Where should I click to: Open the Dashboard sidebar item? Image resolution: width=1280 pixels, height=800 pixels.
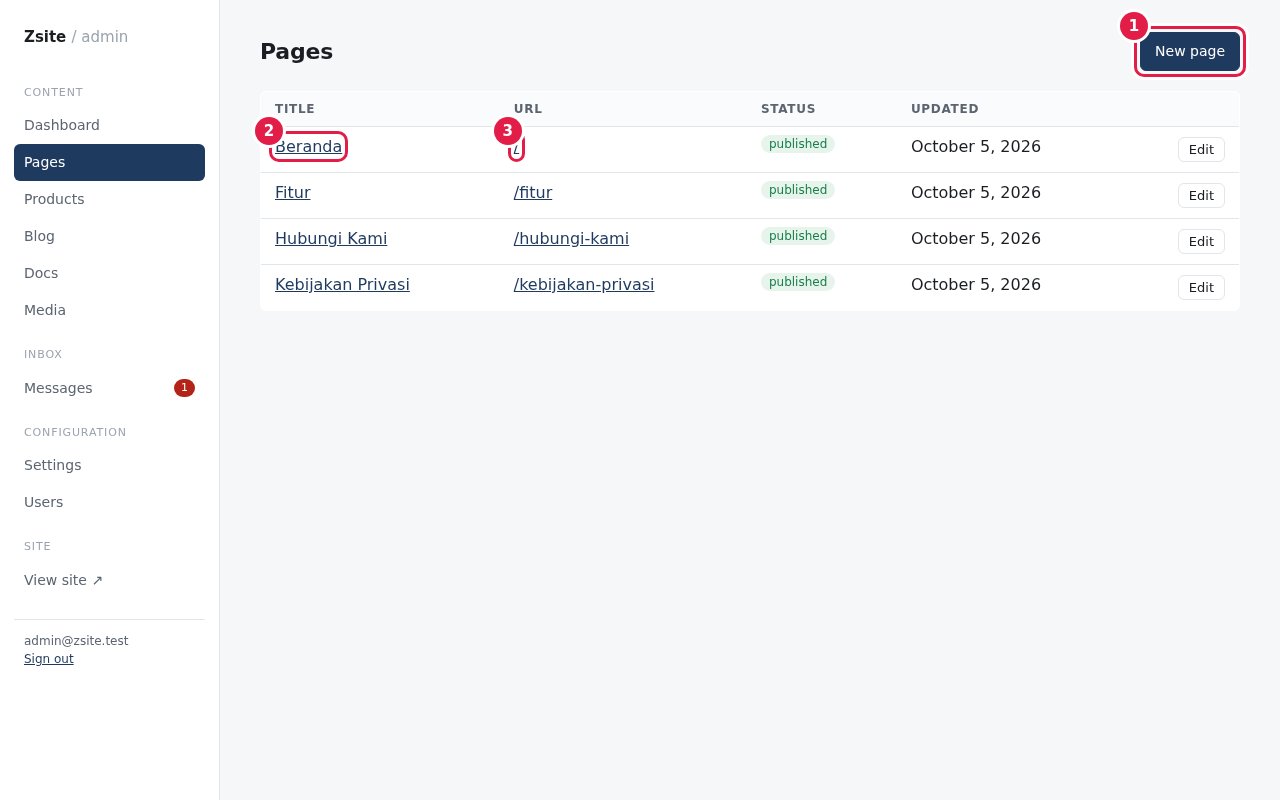tap(109, 125)
